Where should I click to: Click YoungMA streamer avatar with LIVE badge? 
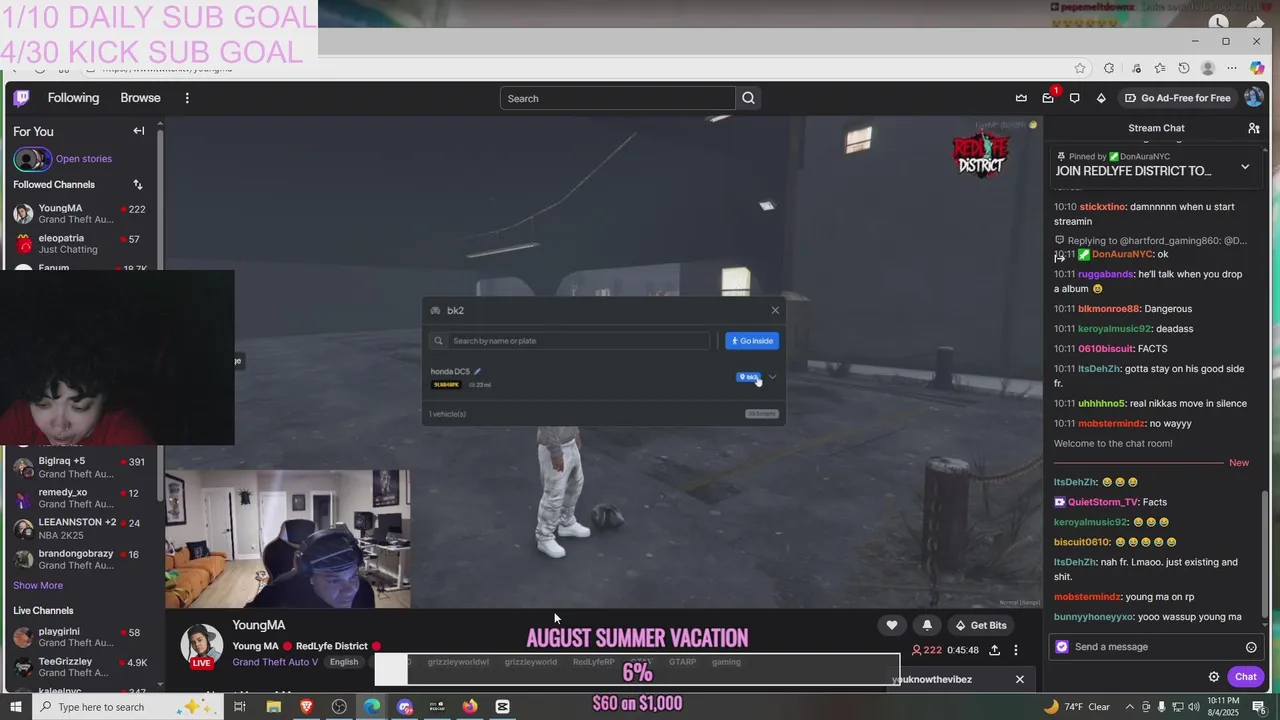(x=201, y=646)
